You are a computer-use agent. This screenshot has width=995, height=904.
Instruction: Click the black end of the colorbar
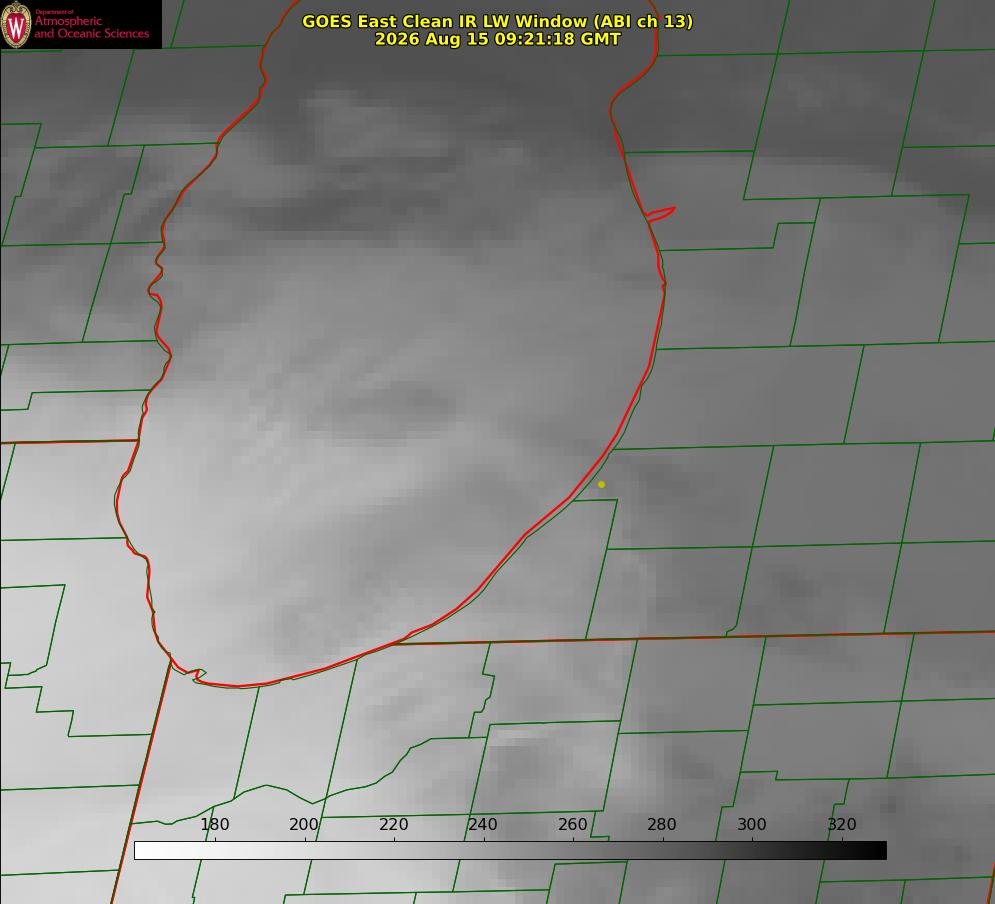coord(877,851)
